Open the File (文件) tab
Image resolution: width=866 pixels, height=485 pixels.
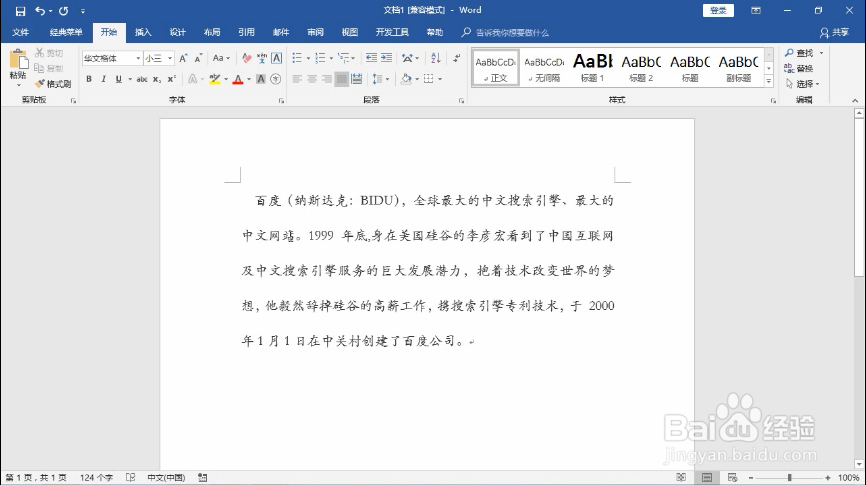coord(20,33)
